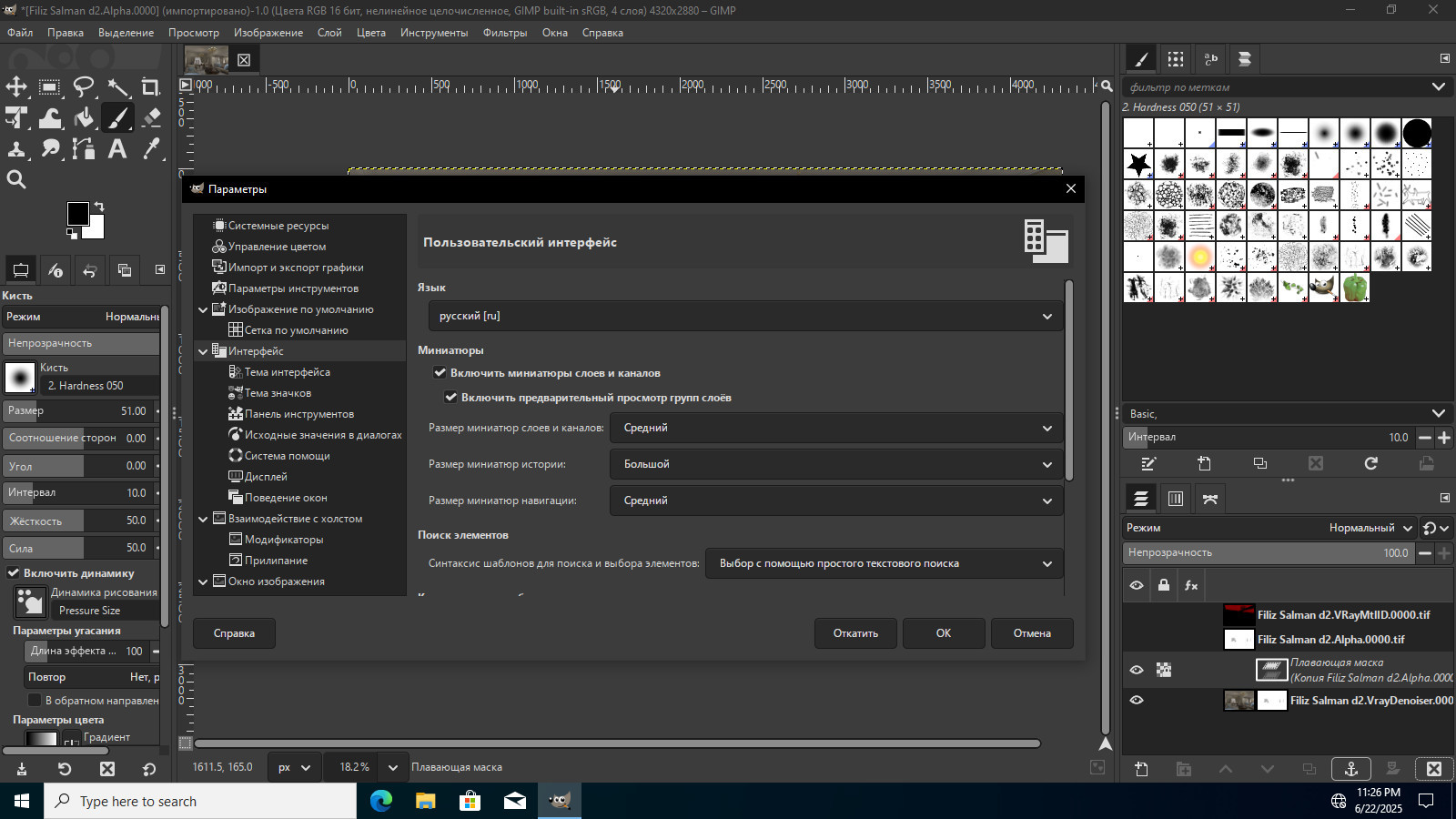Open layer and channel thumbnail size dropdown
Image resolution: width=1456 pixels, height=819 pixels.
(836, 428)
